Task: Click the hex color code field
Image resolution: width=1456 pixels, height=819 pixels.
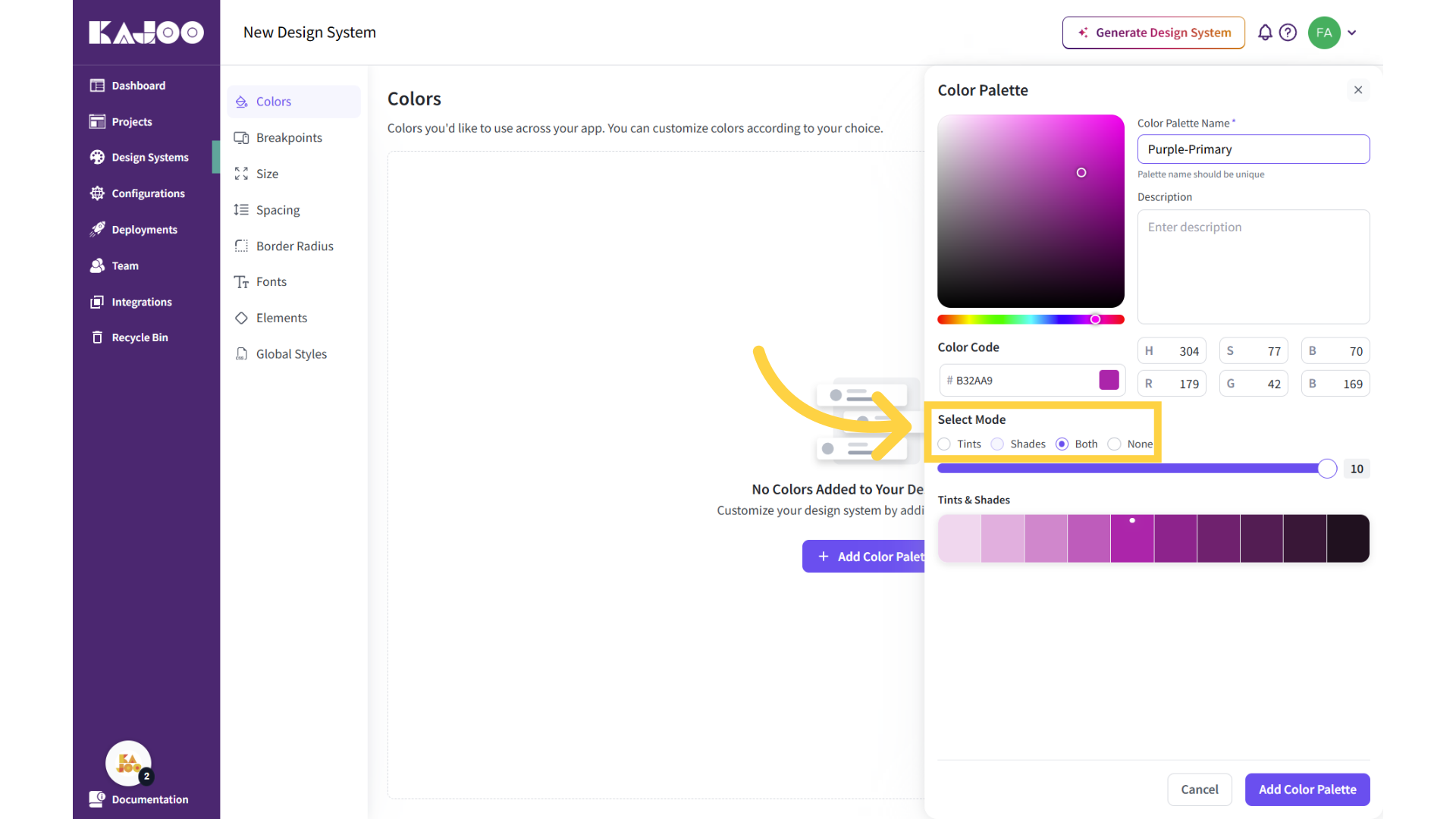Action: 1032,380
